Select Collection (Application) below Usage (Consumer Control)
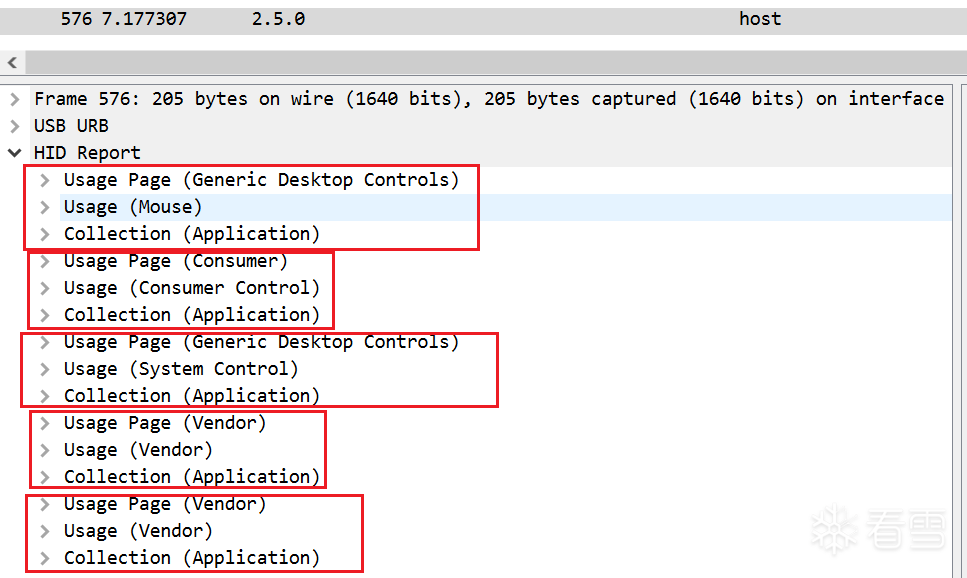967x578 pixels. 191,315
